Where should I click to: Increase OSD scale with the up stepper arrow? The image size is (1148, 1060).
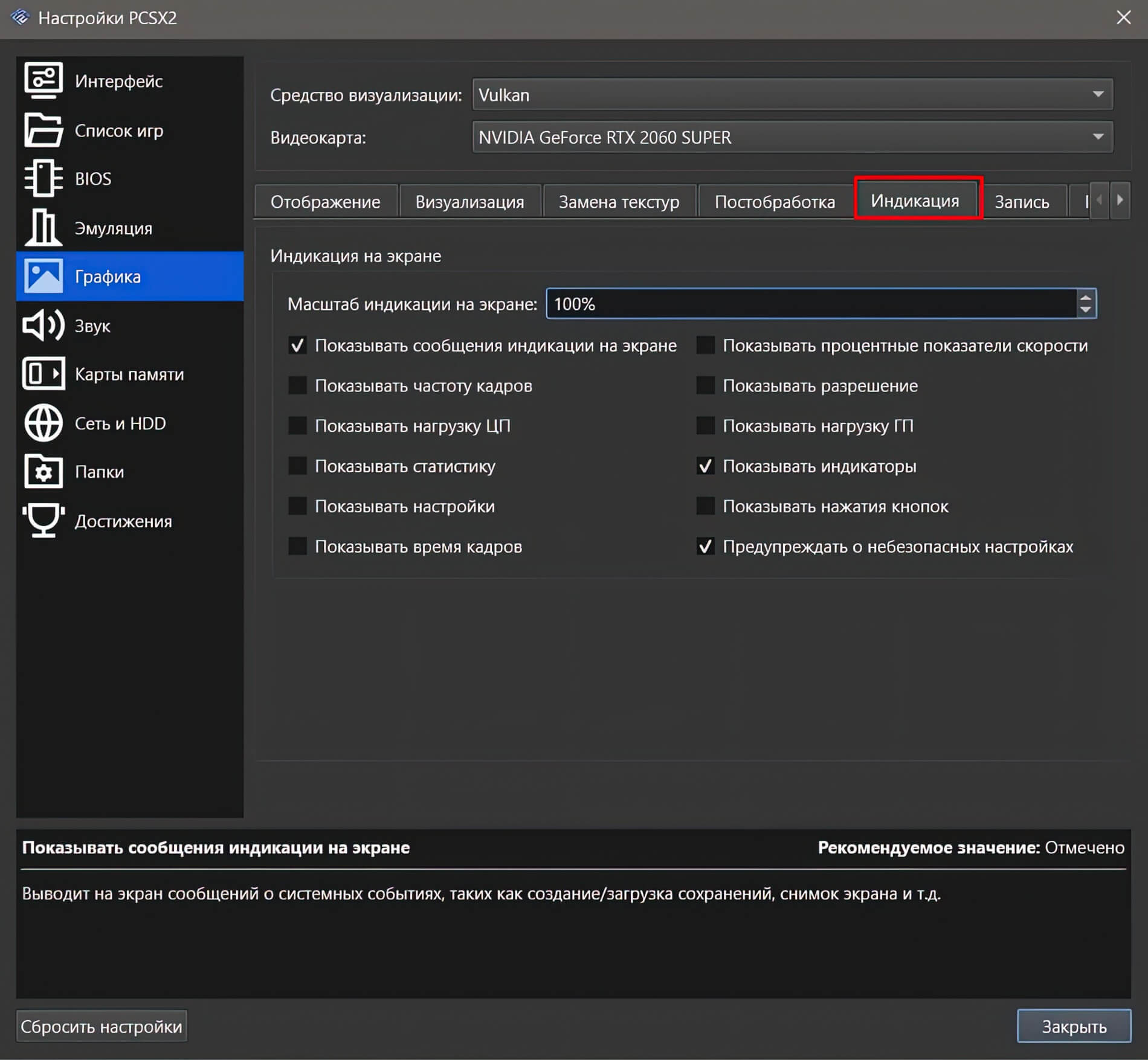coord(1085,297)
